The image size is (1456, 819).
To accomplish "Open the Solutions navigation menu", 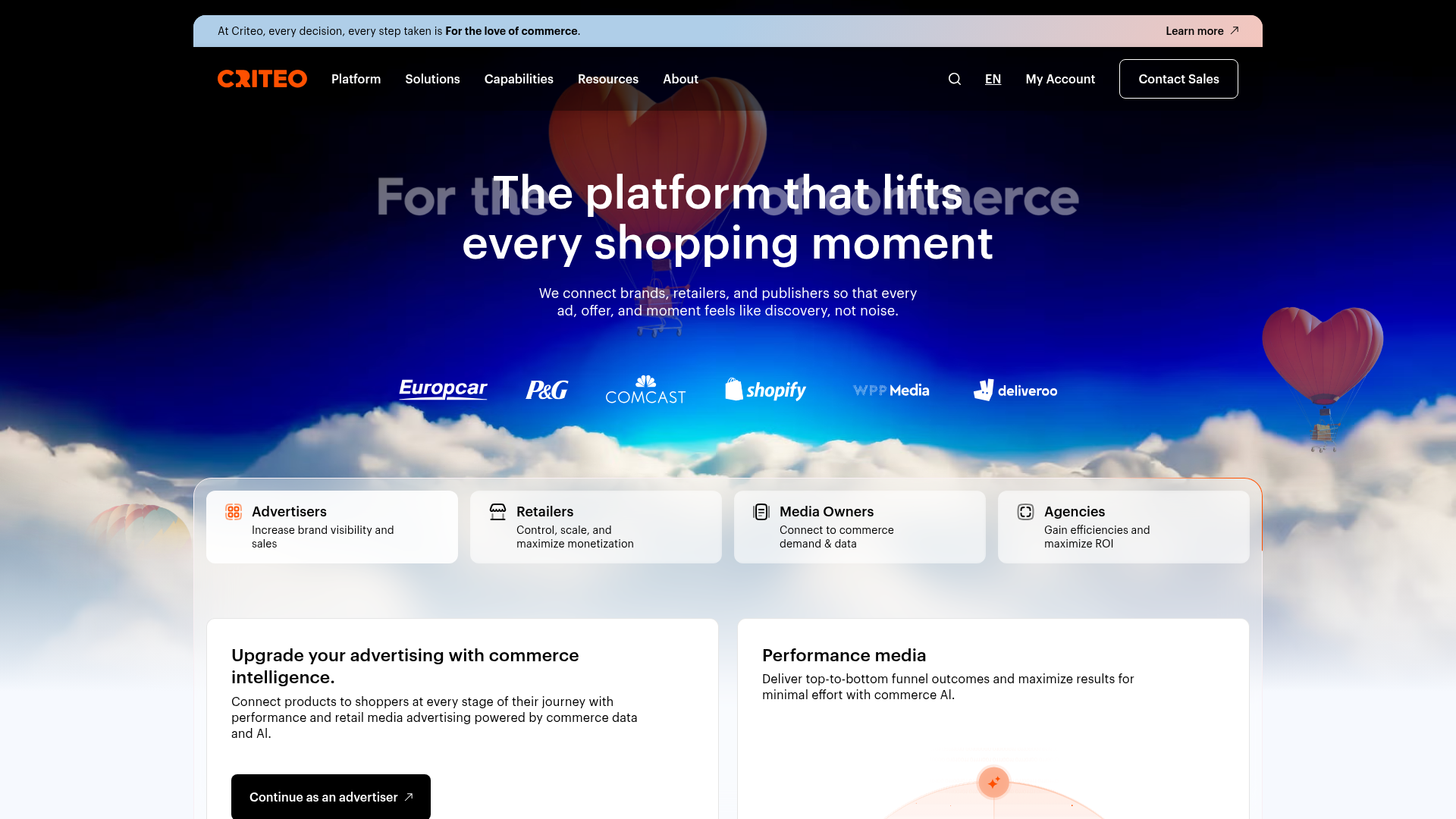I will pos(432,79).
